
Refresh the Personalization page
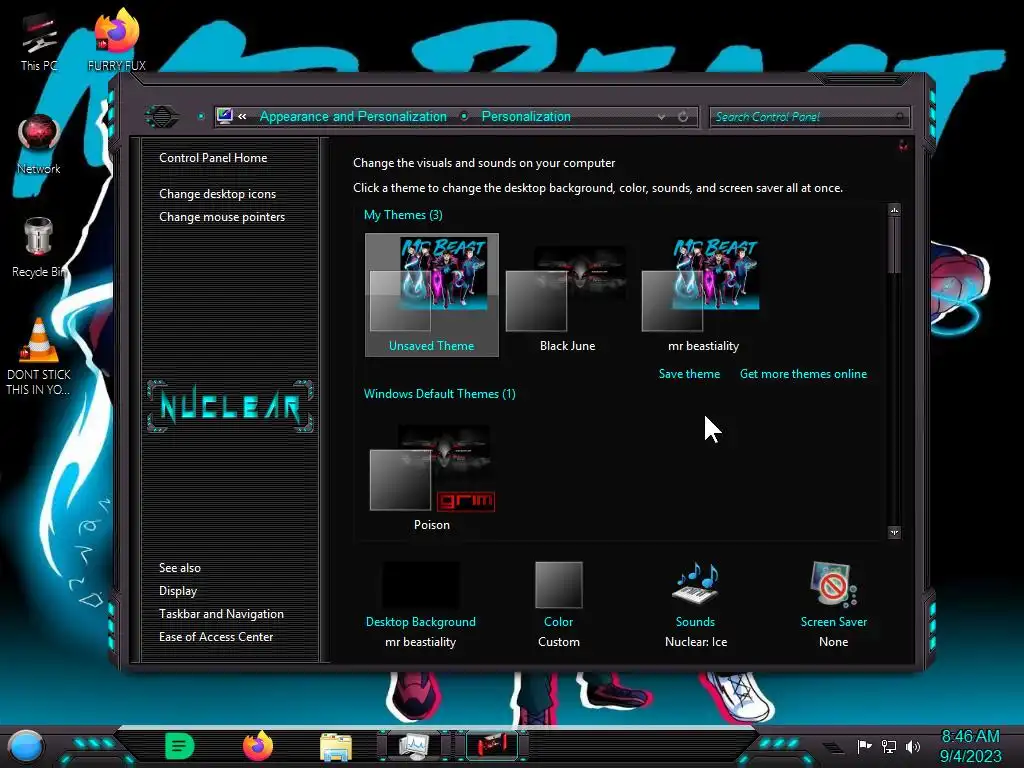683,117
